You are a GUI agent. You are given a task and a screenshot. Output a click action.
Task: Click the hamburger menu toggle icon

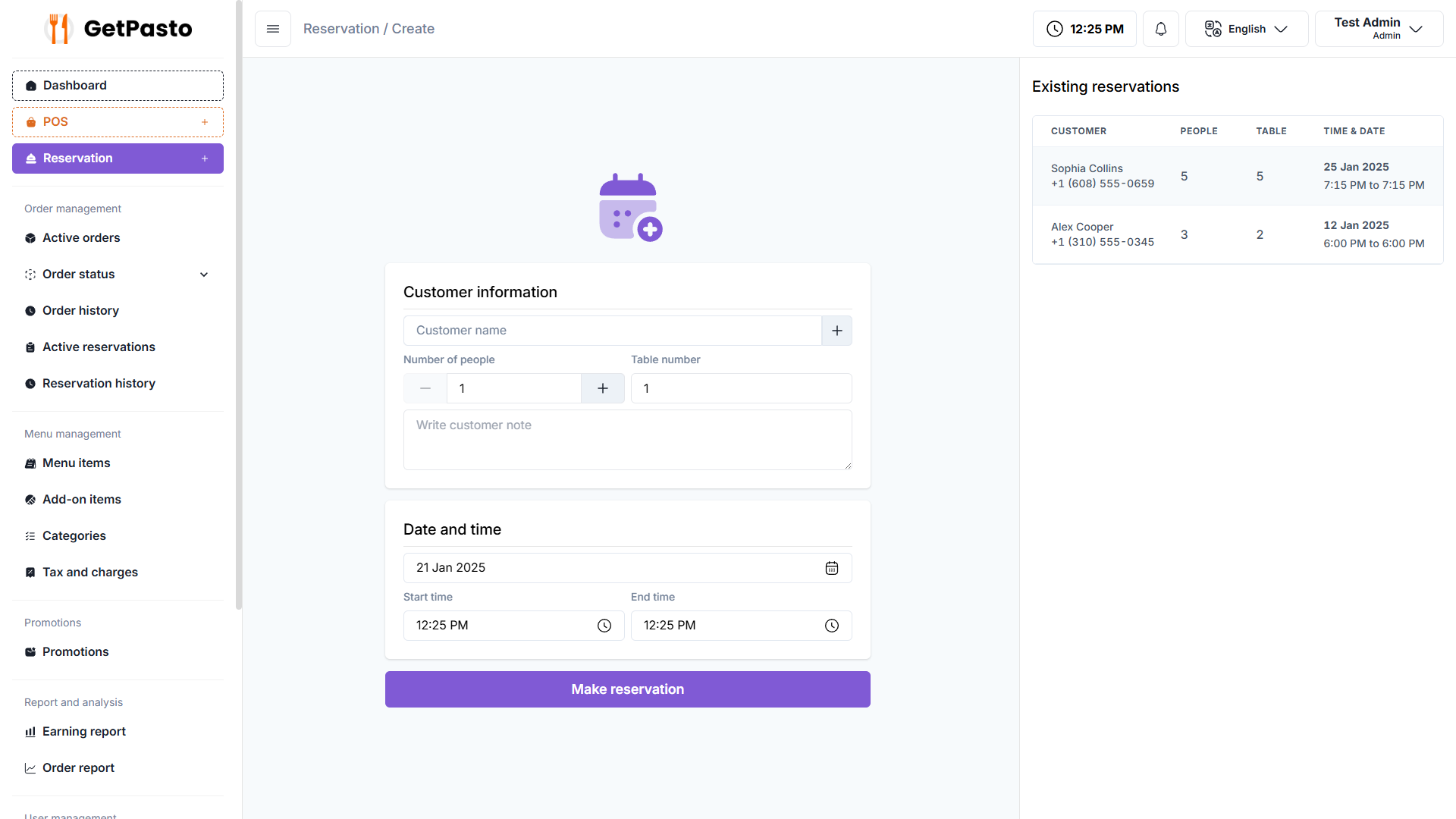coord(273,29)
